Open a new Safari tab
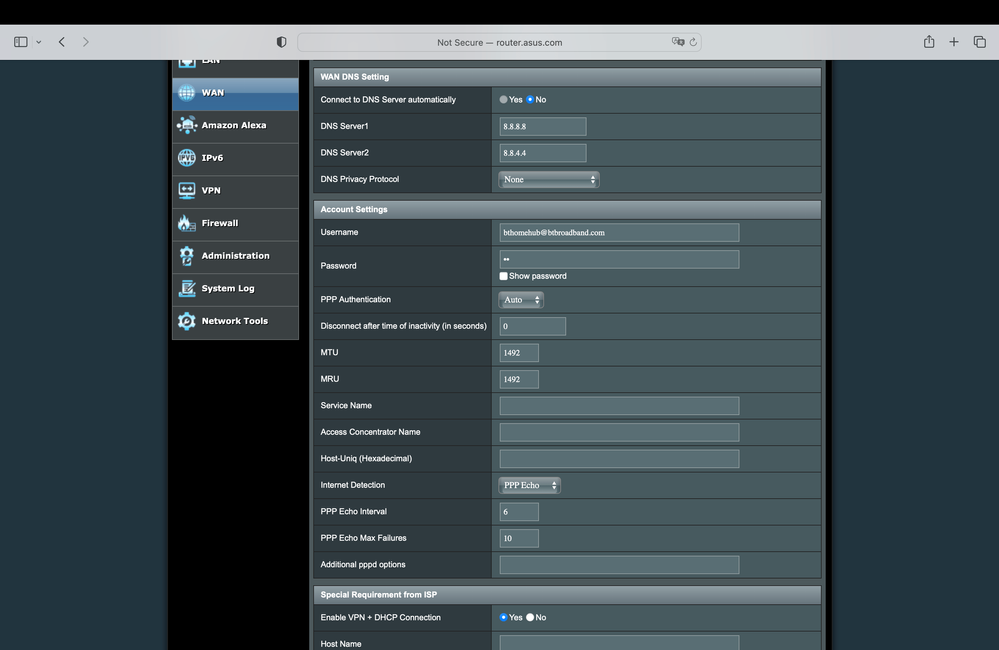This screenshot has height=650, width=999. tap(954, 42)
